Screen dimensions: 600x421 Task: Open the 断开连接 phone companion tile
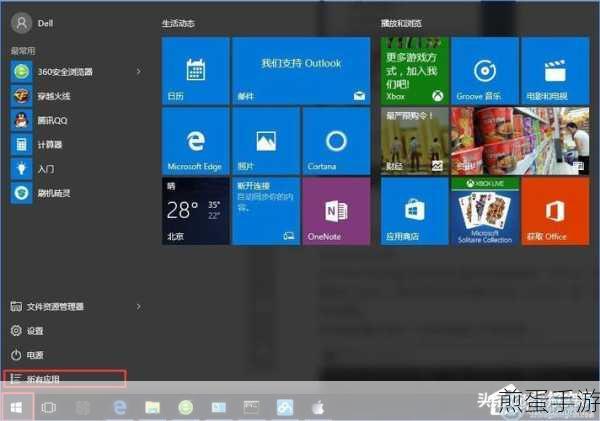pos(266,211)
